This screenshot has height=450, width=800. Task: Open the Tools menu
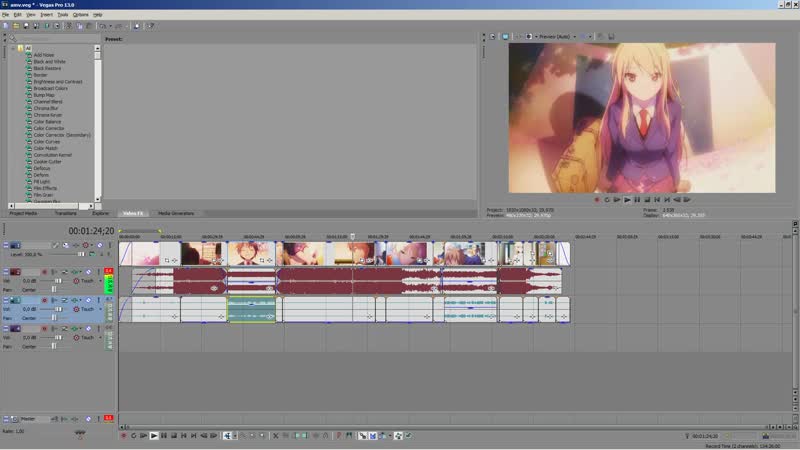coord(63,15)
